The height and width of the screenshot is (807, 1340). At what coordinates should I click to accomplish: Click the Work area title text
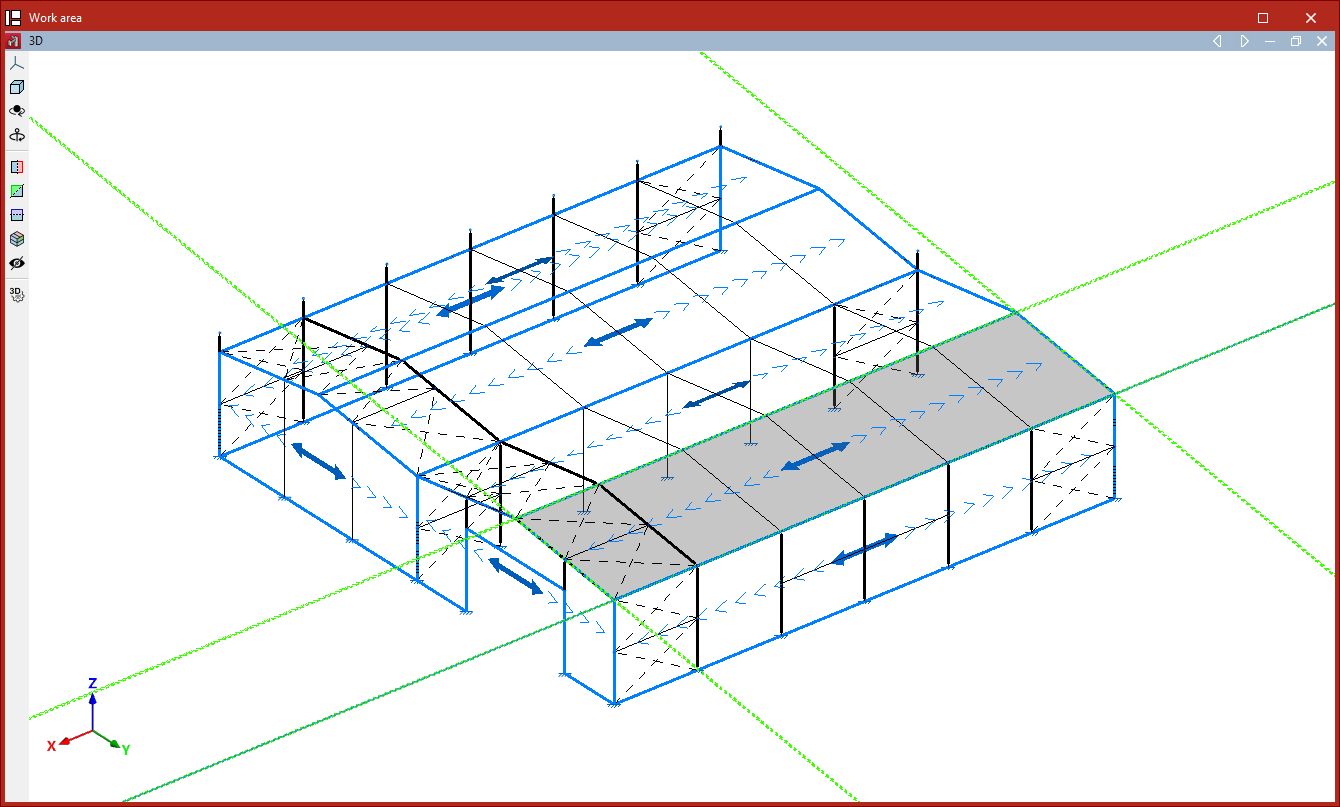coord(56,18)
